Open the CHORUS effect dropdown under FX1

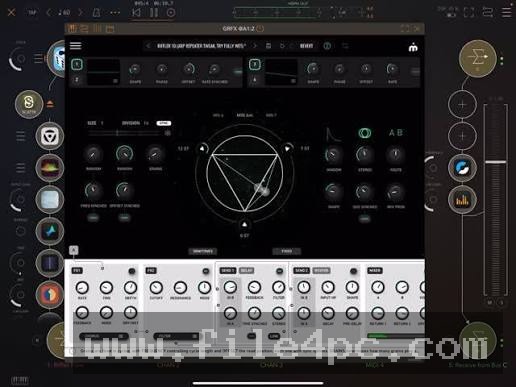click(x=103, y=336)
